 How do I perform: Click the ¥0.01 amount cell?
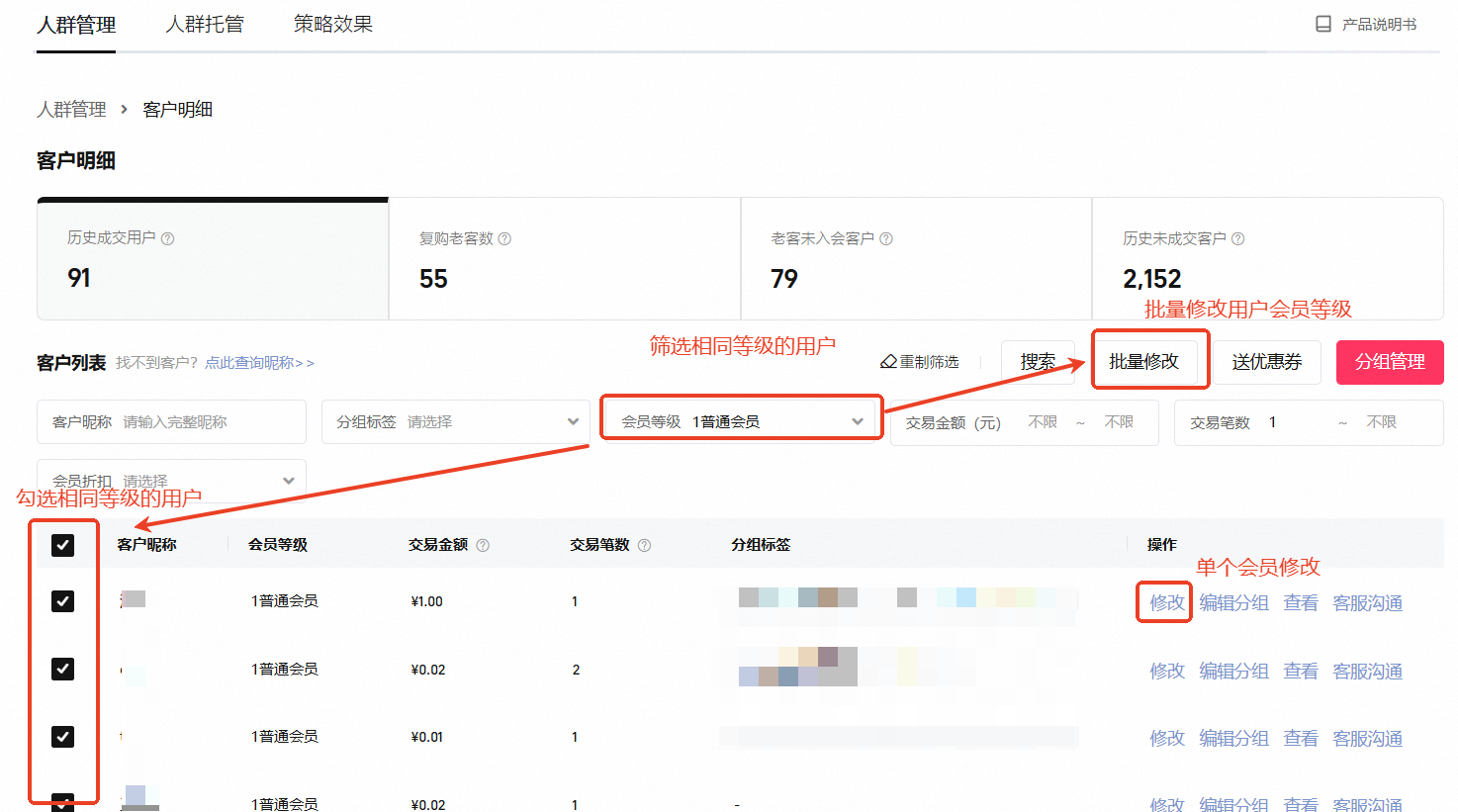point(427,737)
